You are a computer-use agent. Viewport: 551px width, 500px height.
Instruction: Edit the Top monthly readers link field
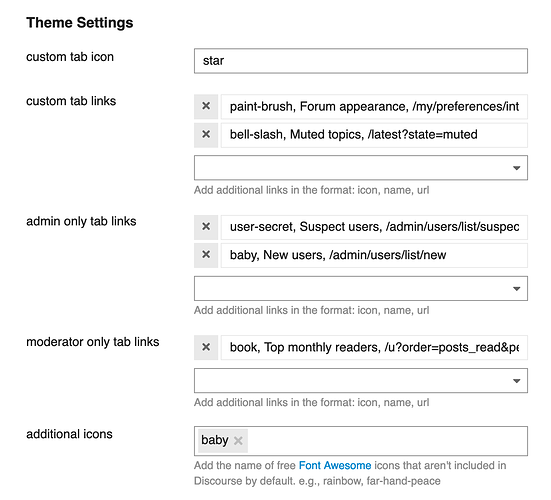[374, 348]
